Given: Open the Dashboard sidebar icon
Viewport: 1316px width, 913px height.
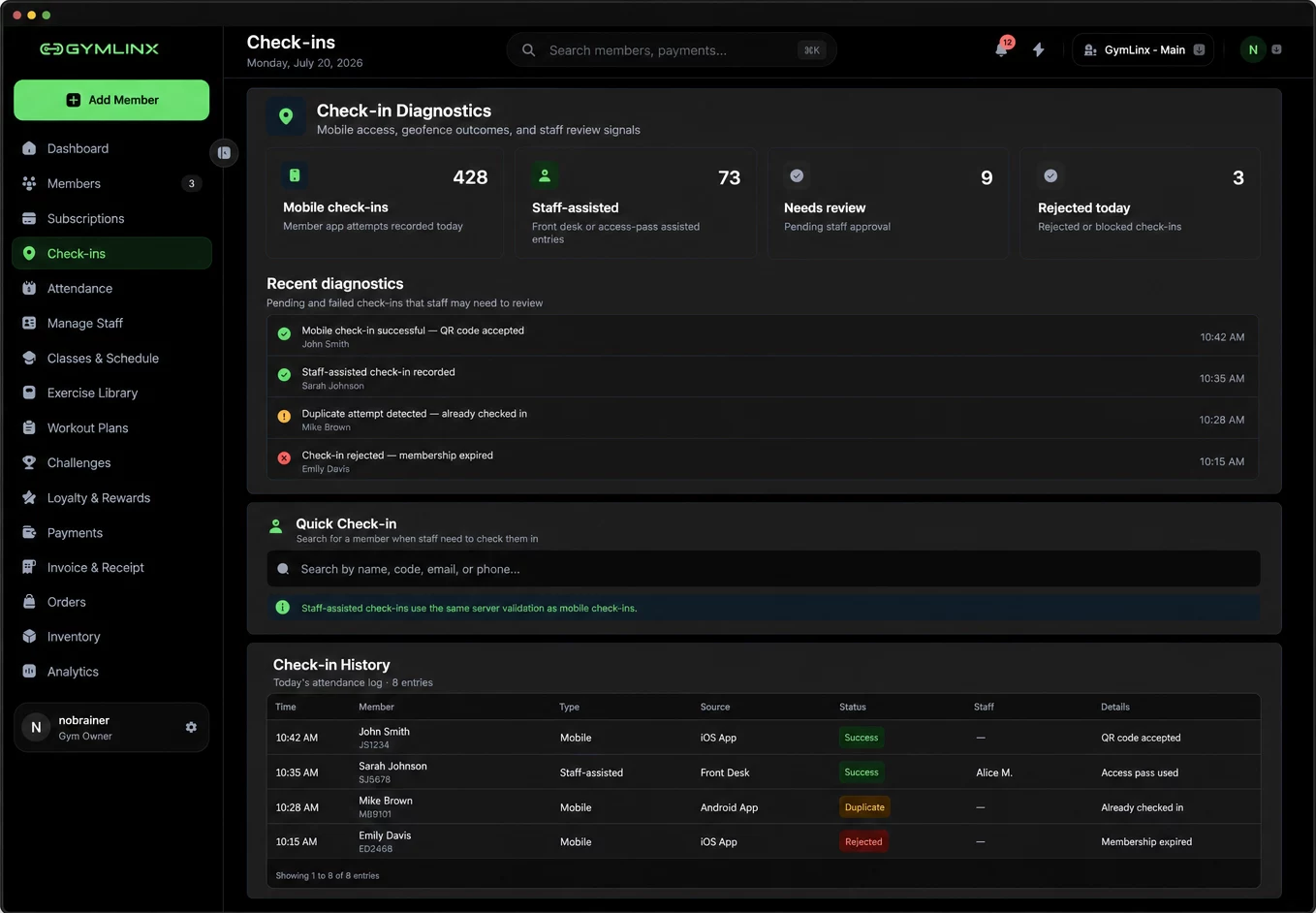Looking at the screenshot, I should click(29, 148).
